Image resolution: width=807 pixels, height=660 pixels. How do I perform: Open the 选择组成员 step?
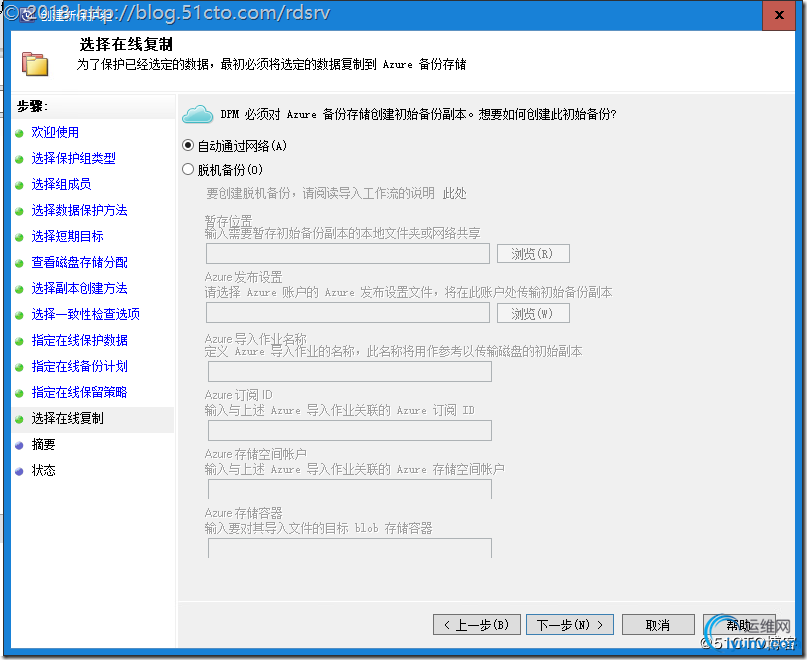tap(61, 184)
